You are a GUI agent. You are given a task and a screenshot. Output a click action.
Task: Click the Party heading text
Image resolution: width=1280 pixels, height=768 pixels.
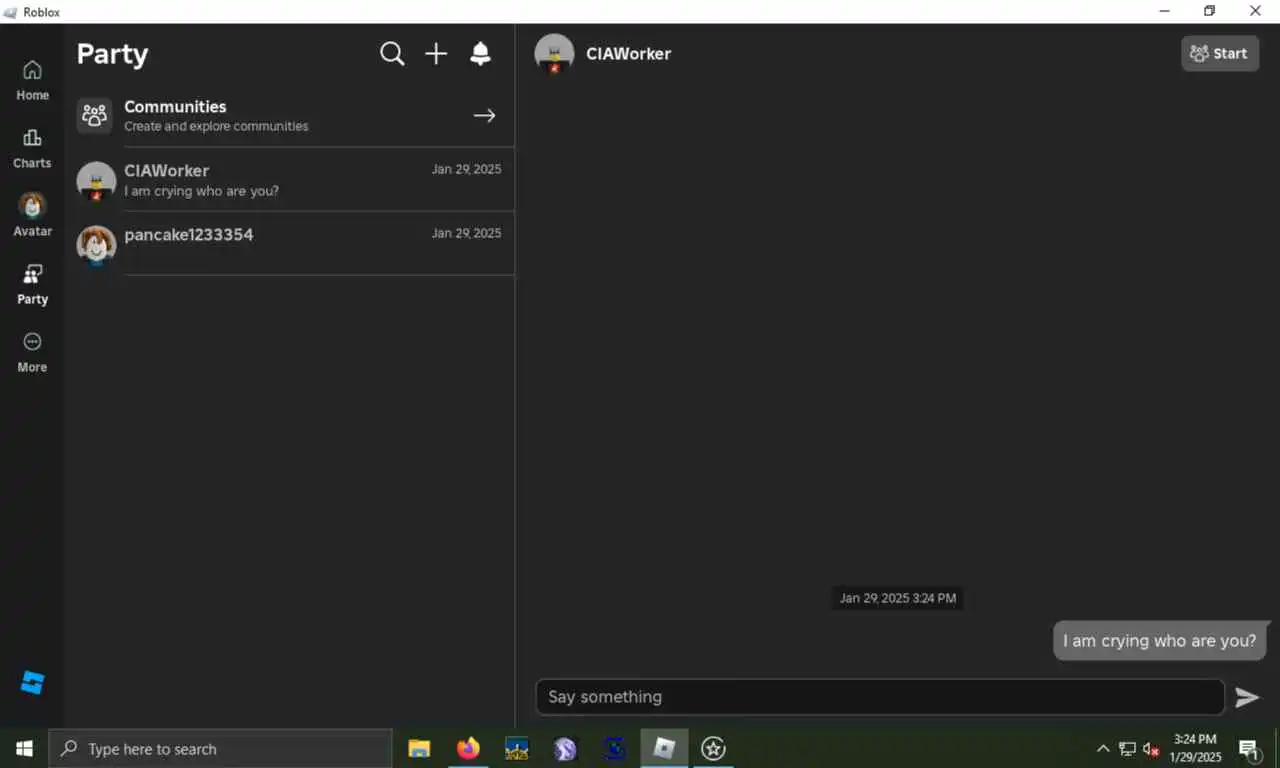[x=112, y=54]
